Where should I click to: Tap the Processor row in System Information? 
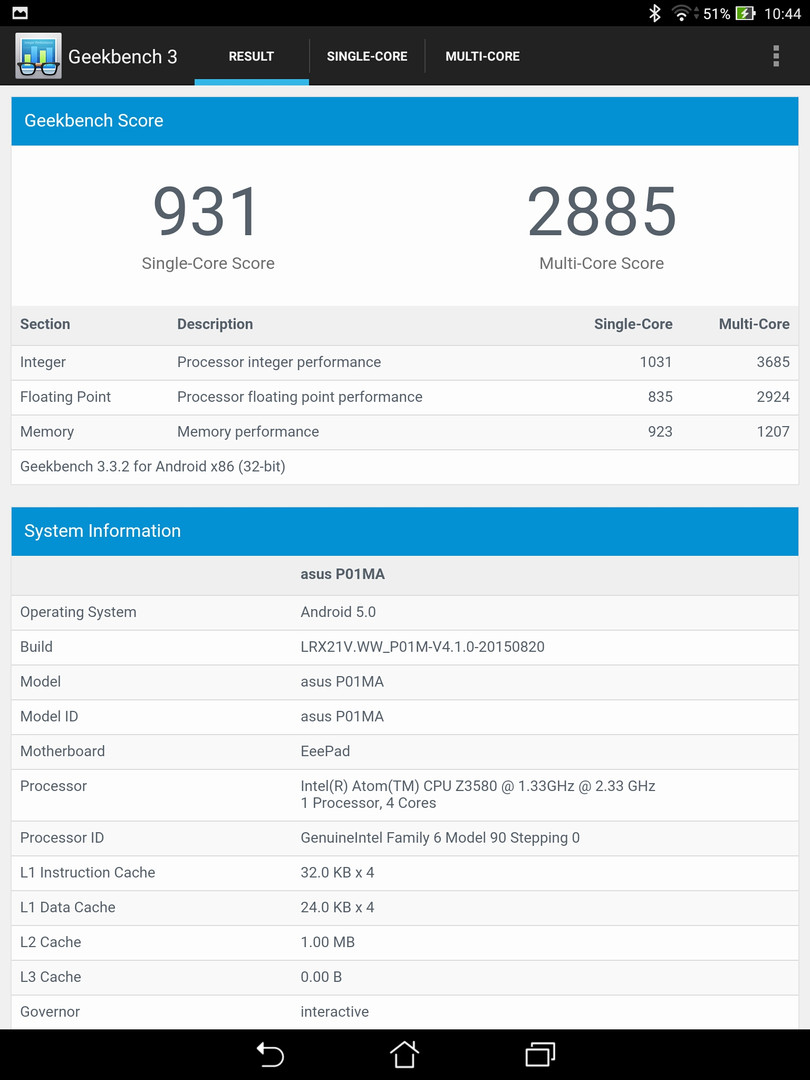coord(404,794)
